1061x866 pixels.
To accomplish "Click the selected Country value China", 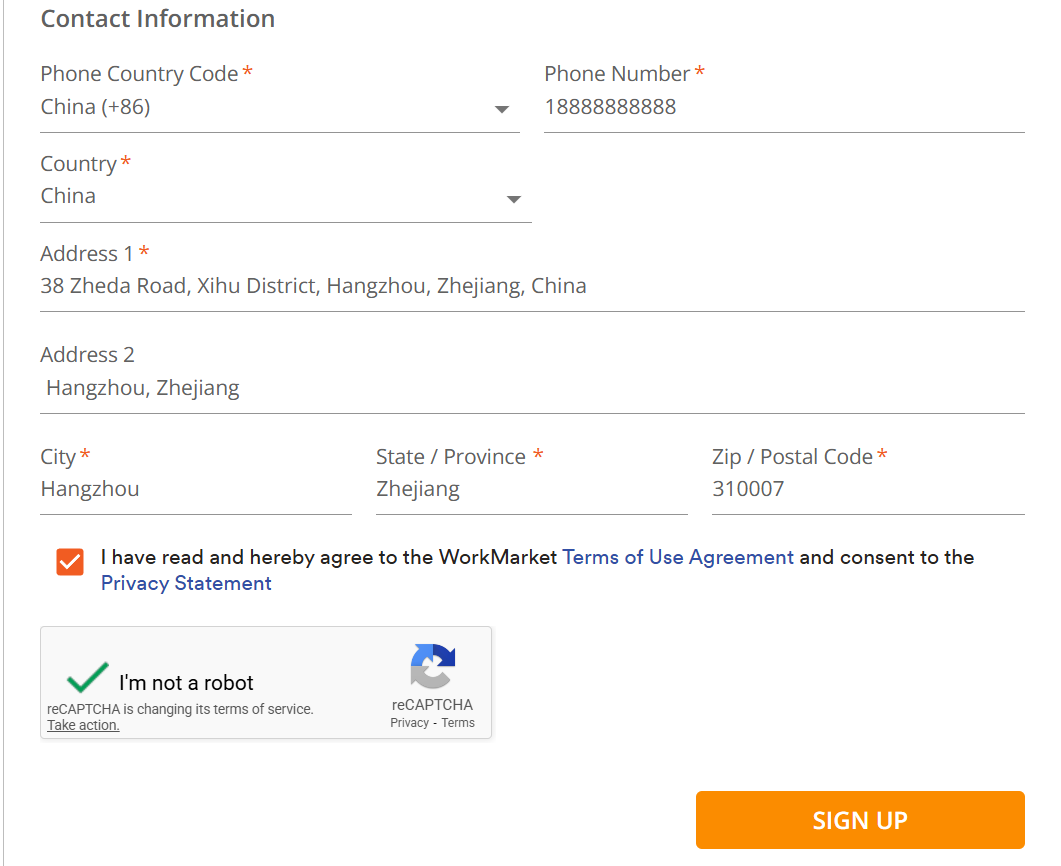I will tap(69, 196).
